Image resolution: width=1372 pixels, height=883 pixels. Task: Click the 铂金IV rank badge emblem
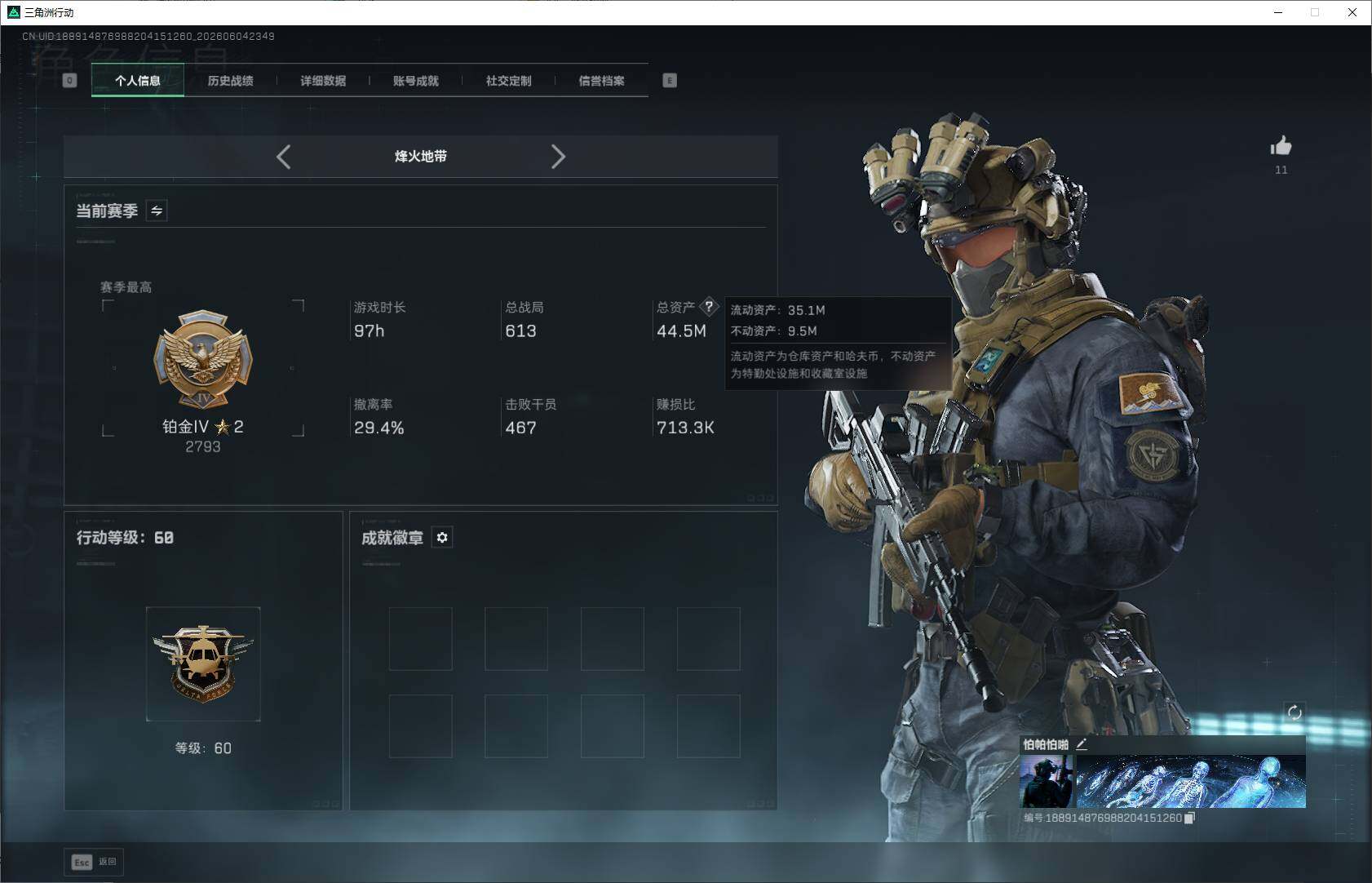[x=203, y=359]
